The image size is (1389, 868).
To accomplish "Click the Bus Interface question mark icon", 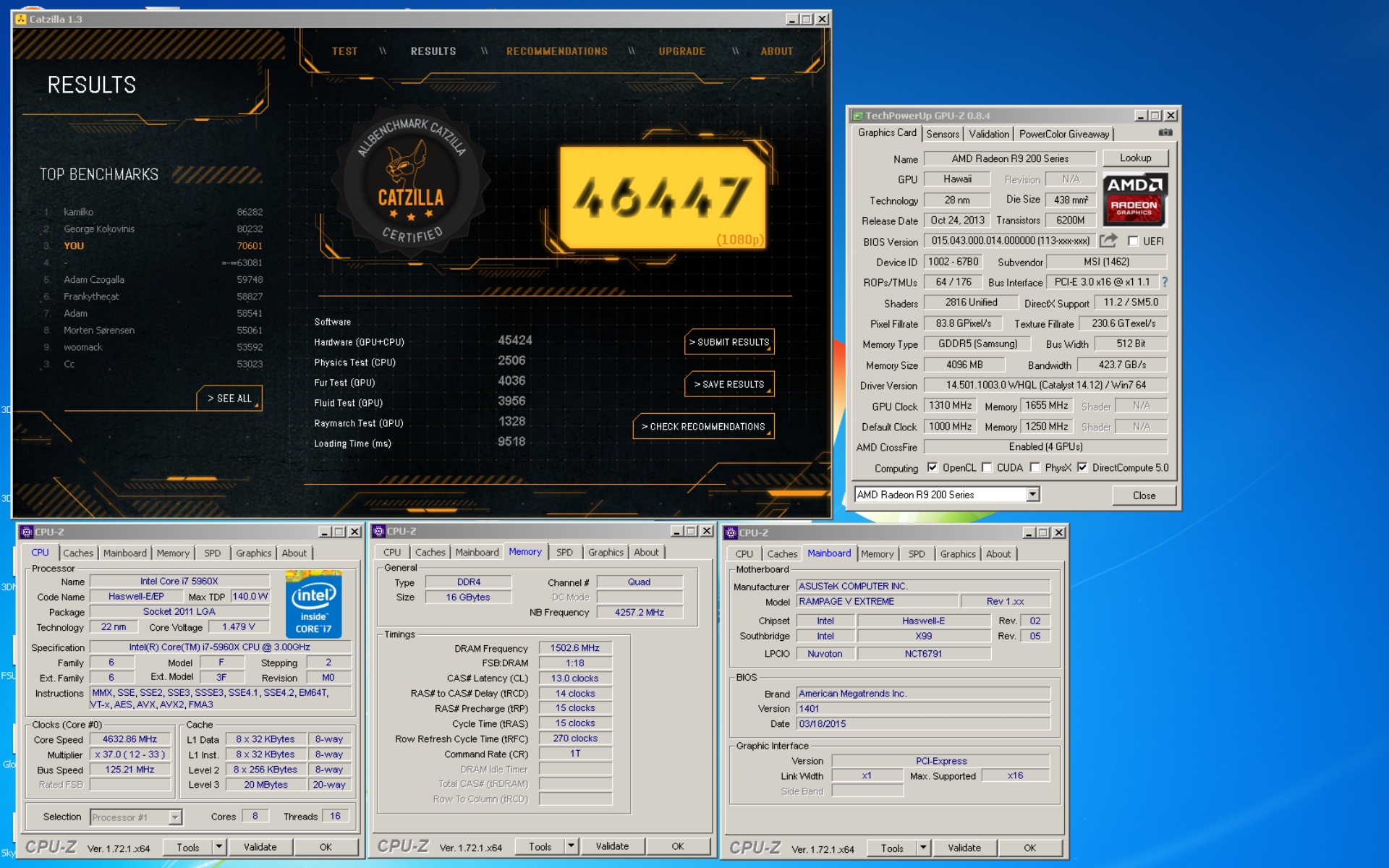I will pyautogui.click(x=1165, y=282).
